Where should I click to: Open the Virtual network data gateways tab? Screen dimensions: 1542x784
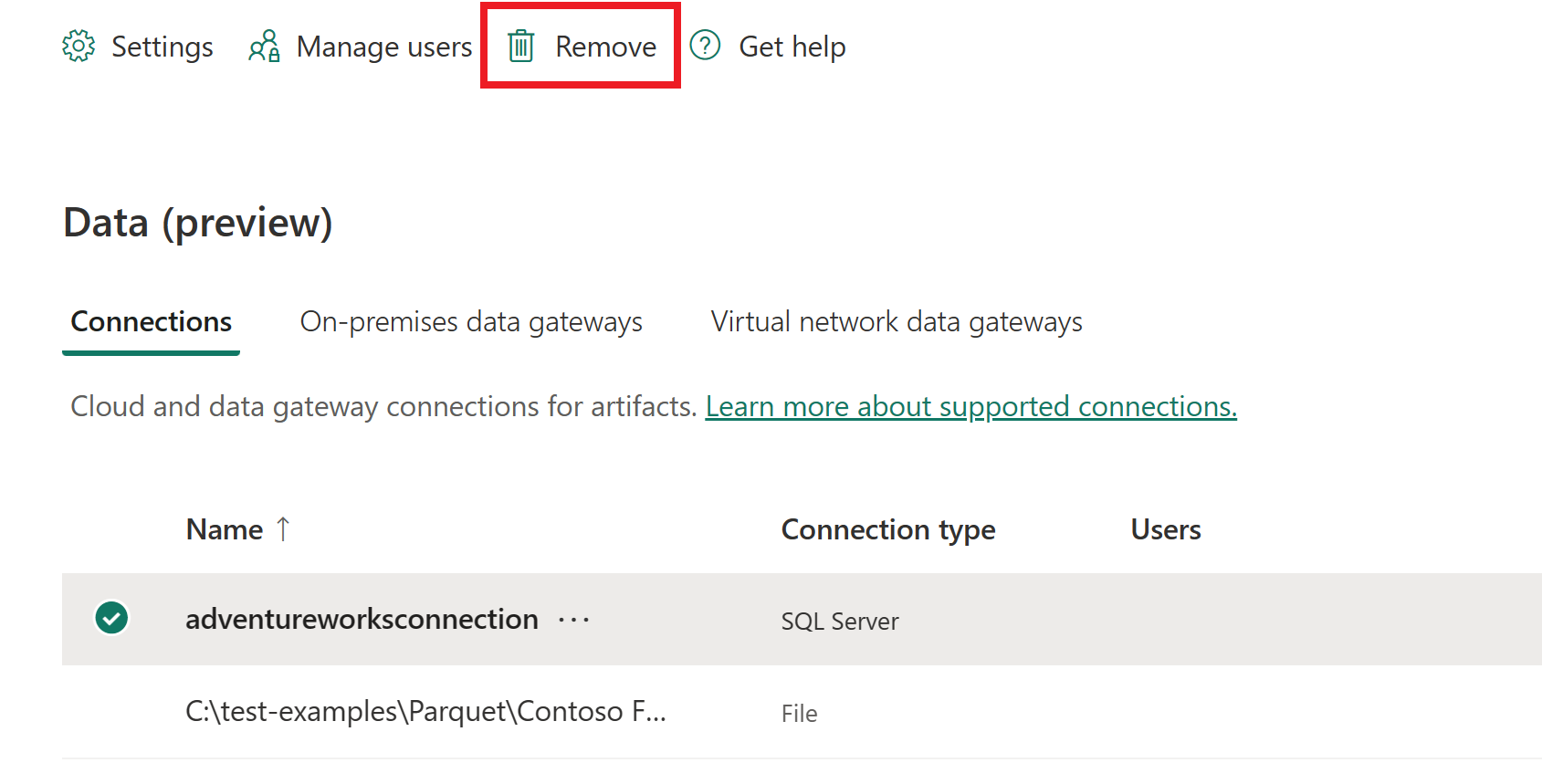[x=896, y=321]
